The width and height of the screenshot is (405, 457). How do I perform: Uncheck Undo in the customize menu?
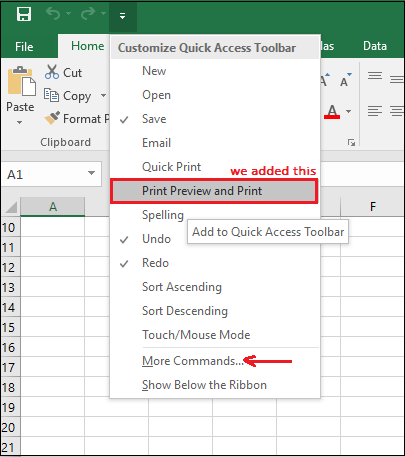[215, 239]
